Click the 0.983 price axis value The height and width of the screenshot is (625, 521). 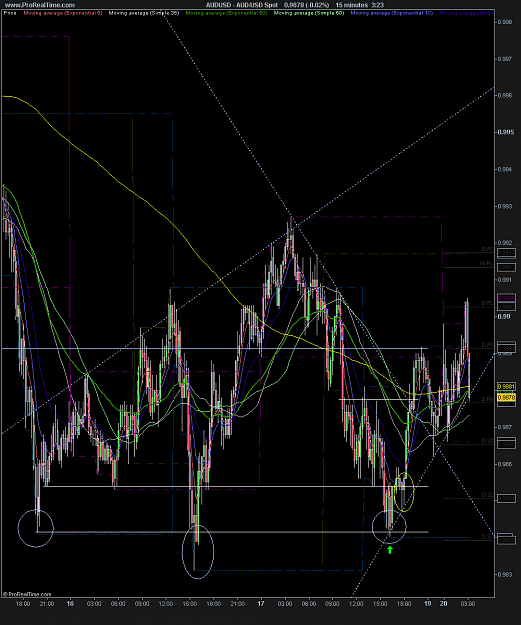(x=504, y=574)
